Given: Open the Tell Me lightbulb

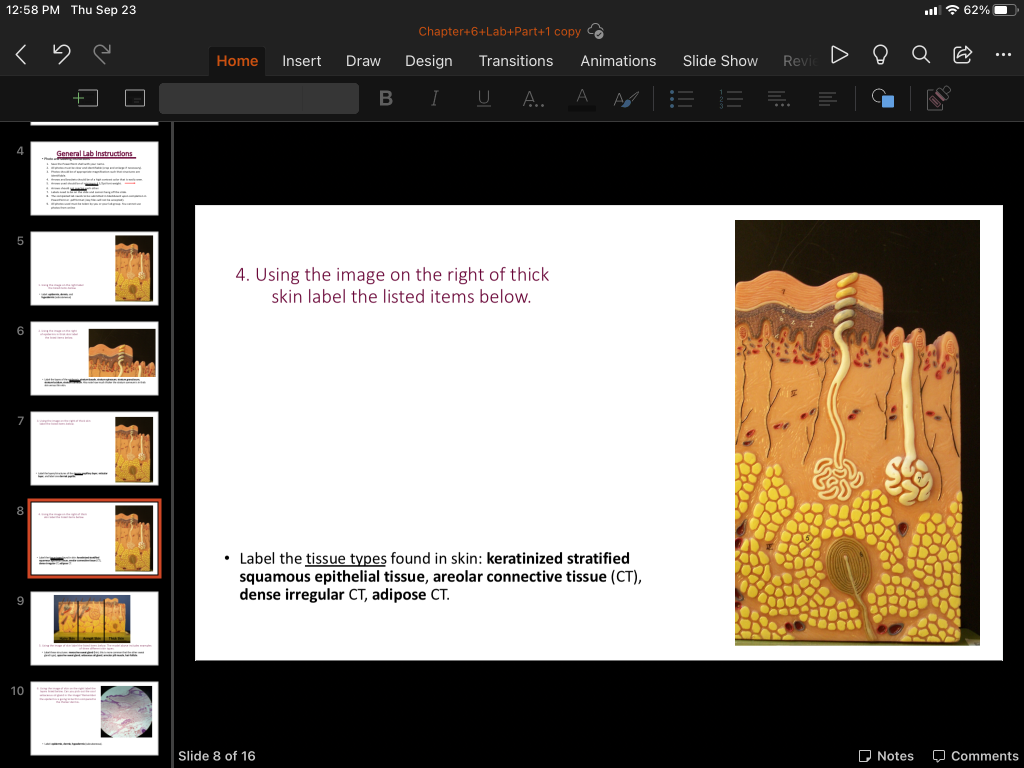Looking at the screenshot, I should pyautogui.click(x=880, y=56).
